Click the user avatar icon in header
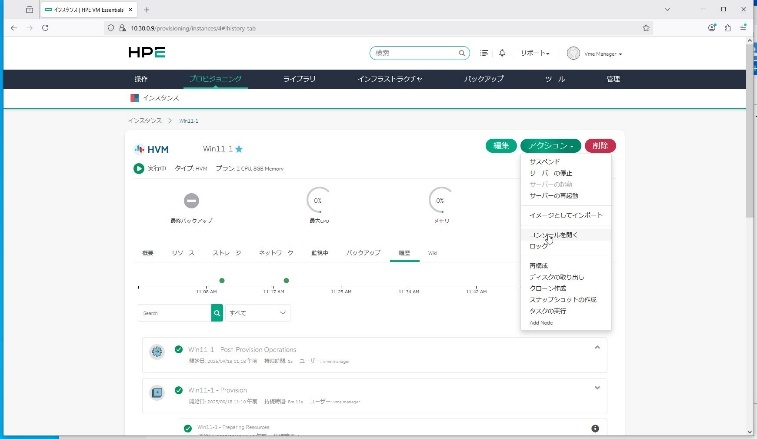The image size is (757, 439). (573, 53)
